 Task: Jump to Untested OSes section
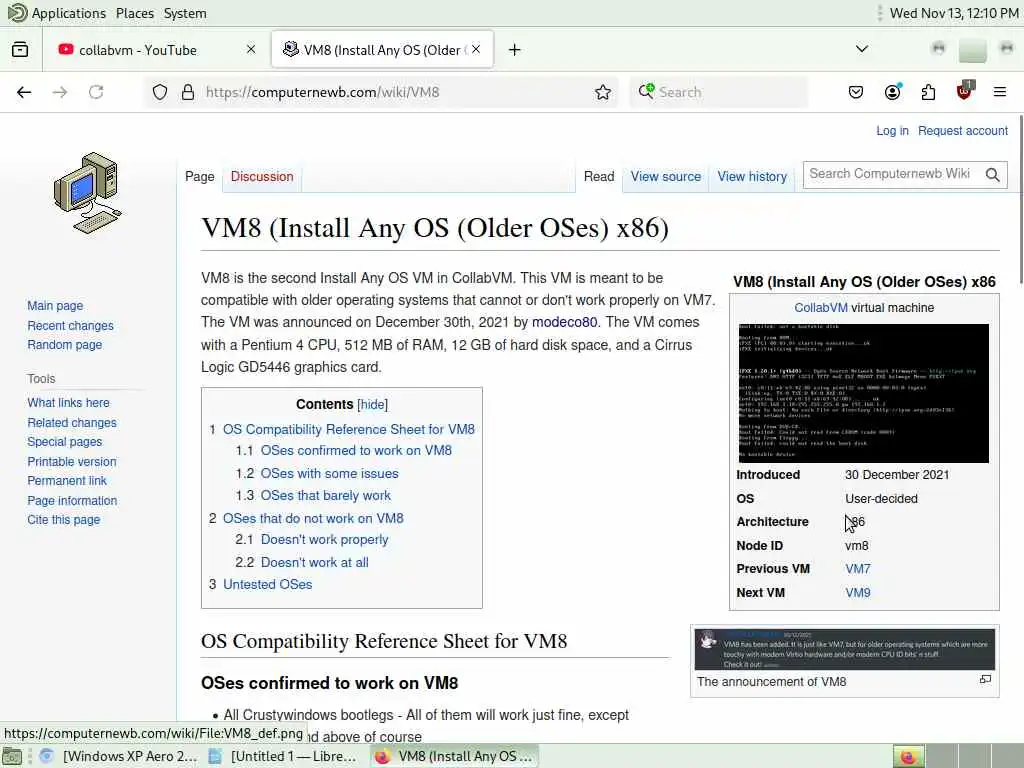267,584
